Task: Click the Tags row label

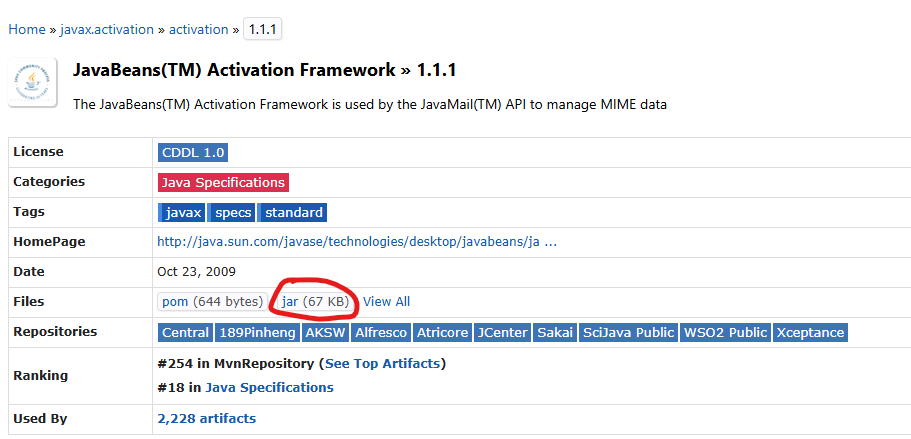Action: (29, 212)
